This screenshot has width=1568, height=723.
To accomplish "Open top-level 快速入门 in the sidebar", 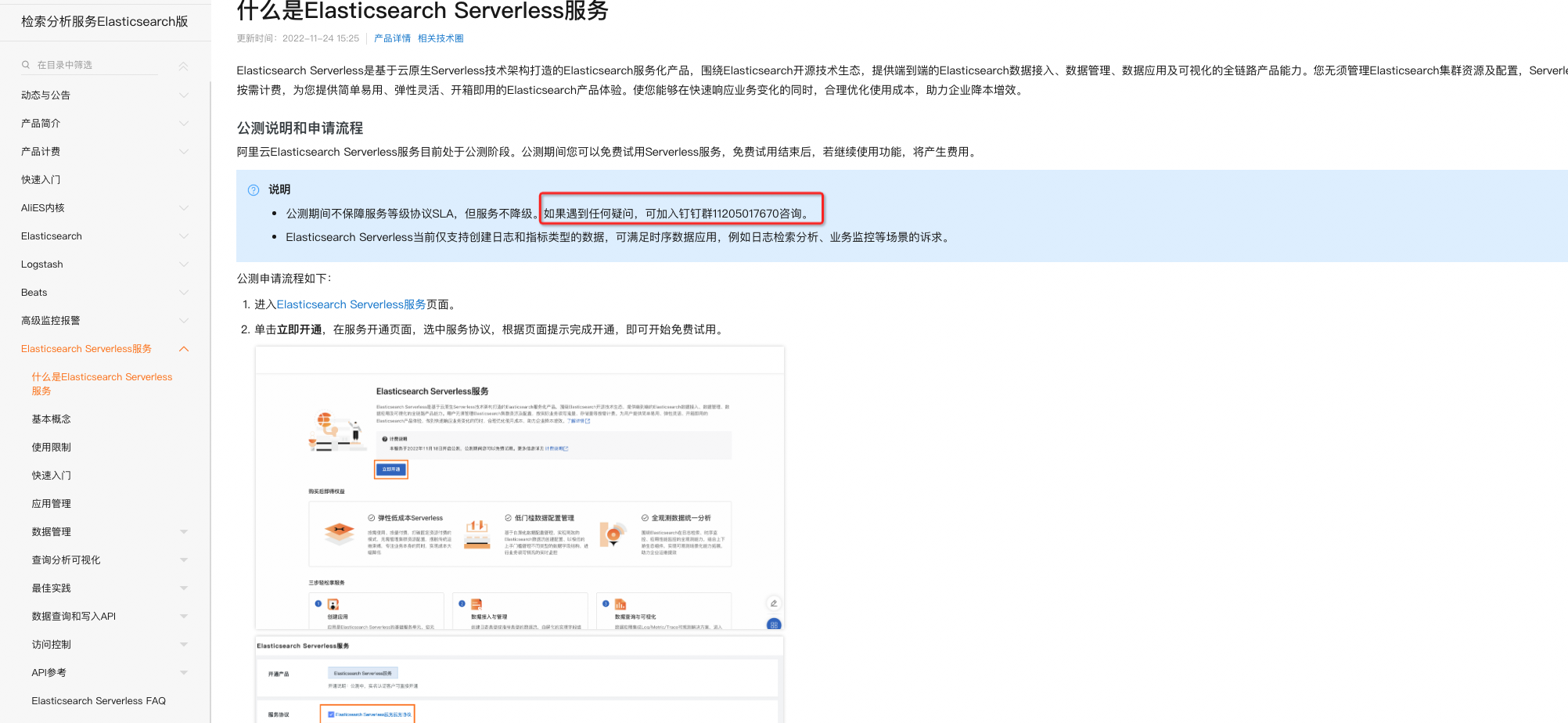I will [41, 180].
